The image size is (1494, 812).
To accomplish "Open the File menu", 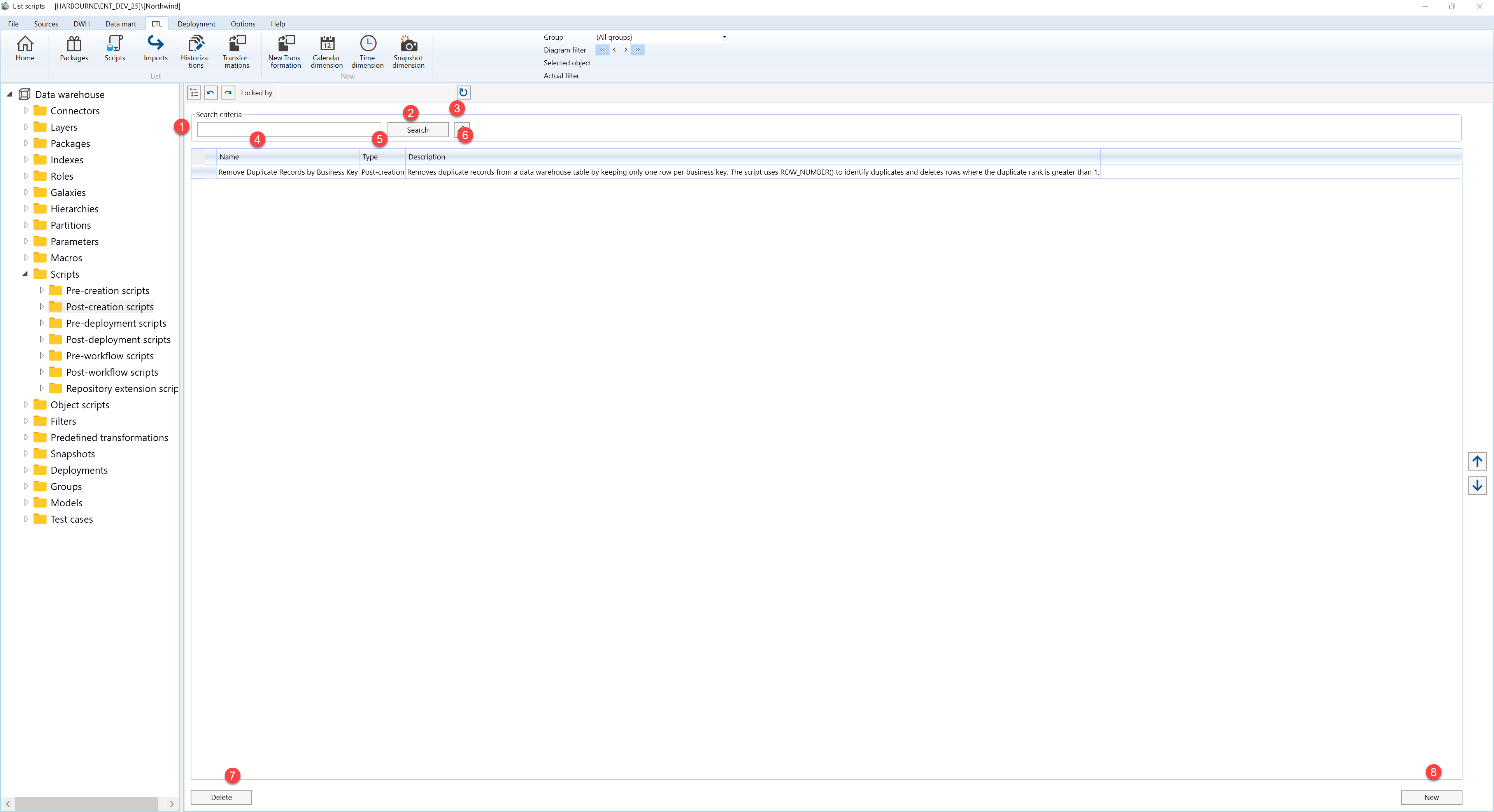I will 13,24.
